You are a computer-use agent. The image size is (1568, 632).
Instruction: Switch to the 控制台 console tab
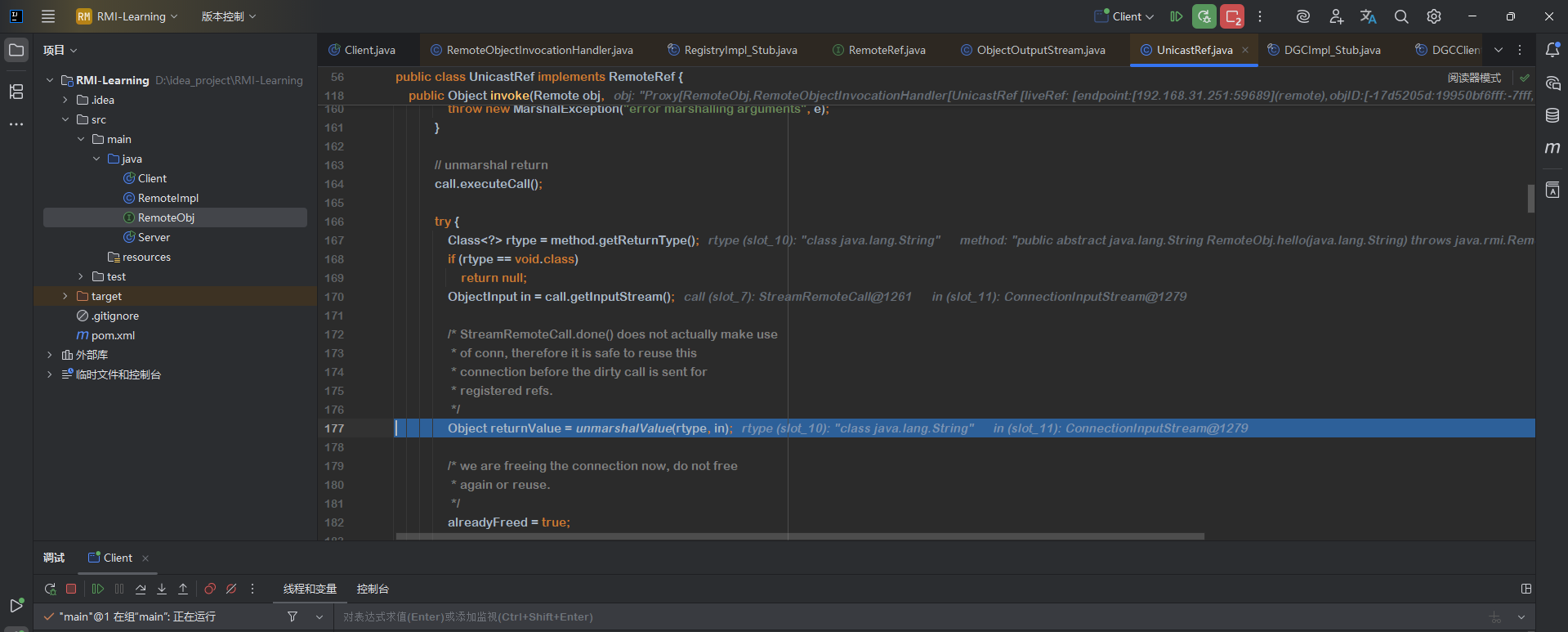[x=373, y=589]
